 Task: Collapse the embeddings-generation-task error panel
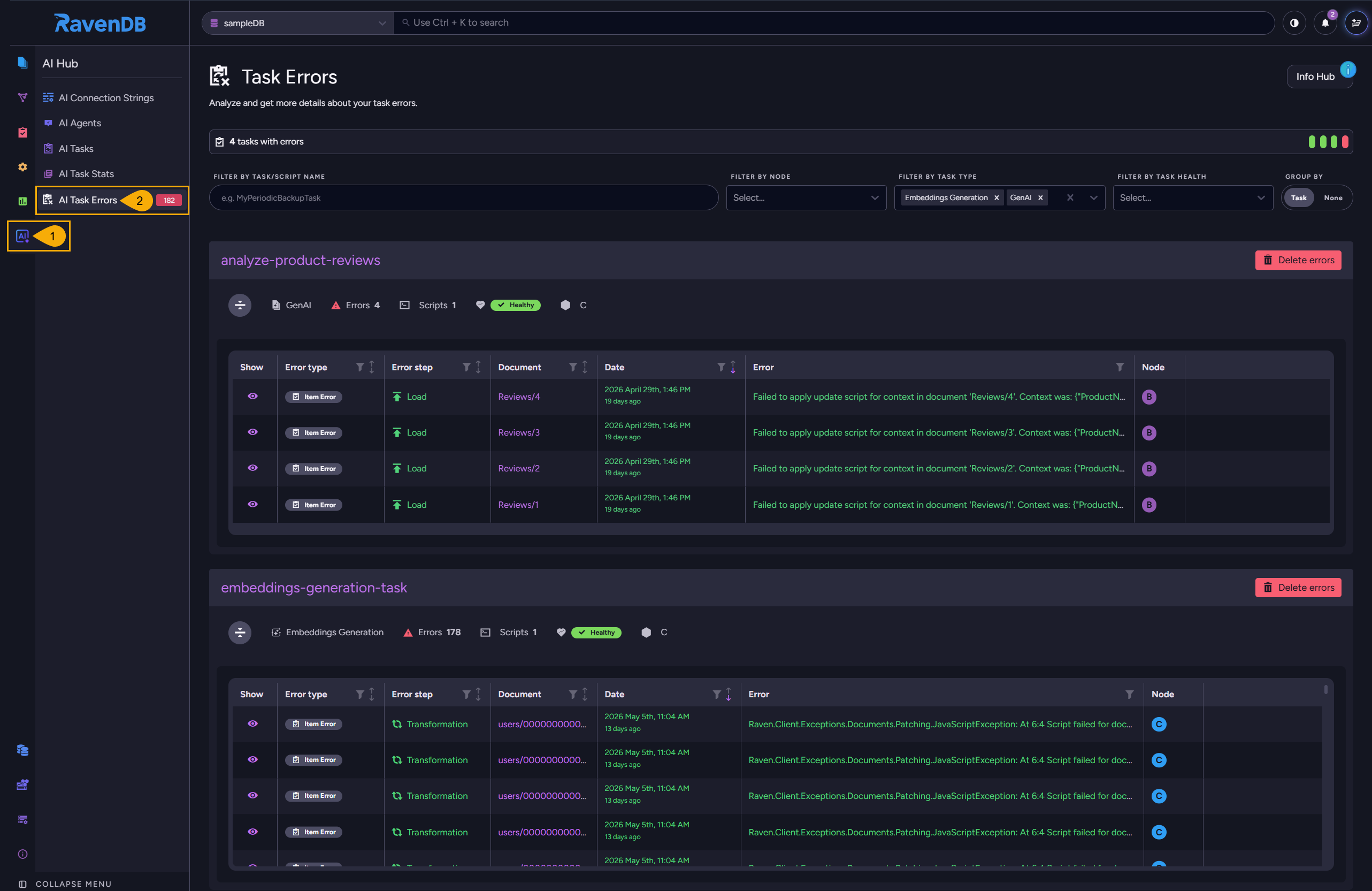pyautogui.click(x=240, y=633)
